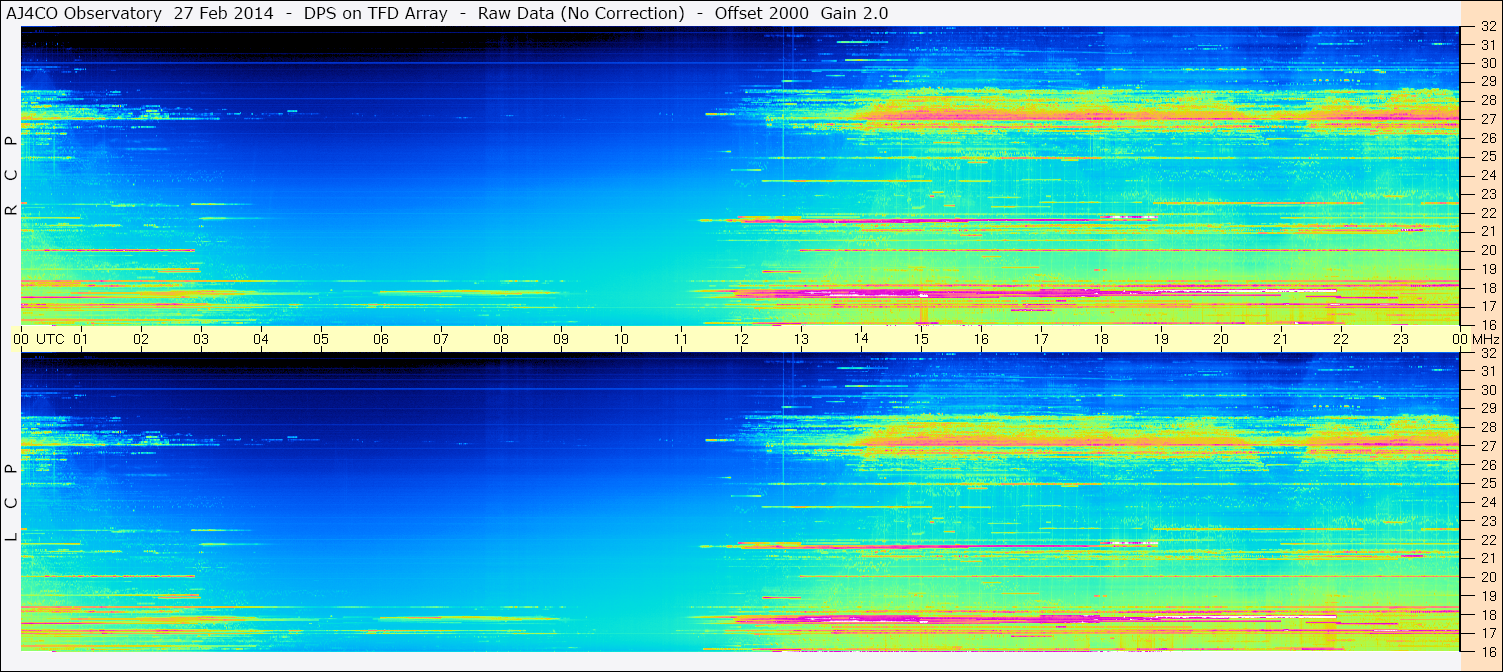Image resolution: width=1503 pixels, height=672 pixels.
Task: Select the 30 MHz tick of the RCP panel
Action: point(1488,63)
